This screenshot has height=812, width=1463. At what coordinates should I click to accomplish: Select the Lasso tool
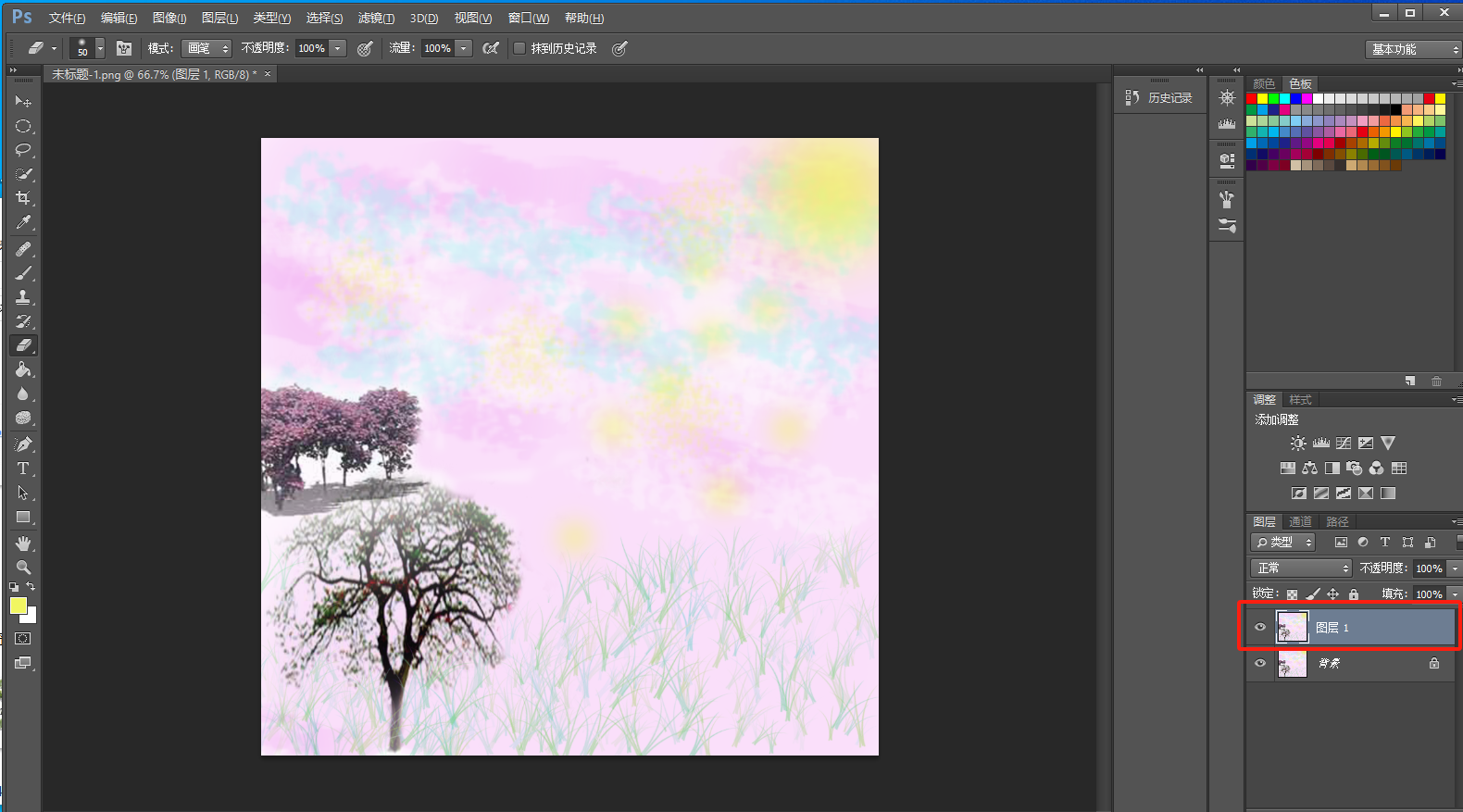click(x=23, y=150)
